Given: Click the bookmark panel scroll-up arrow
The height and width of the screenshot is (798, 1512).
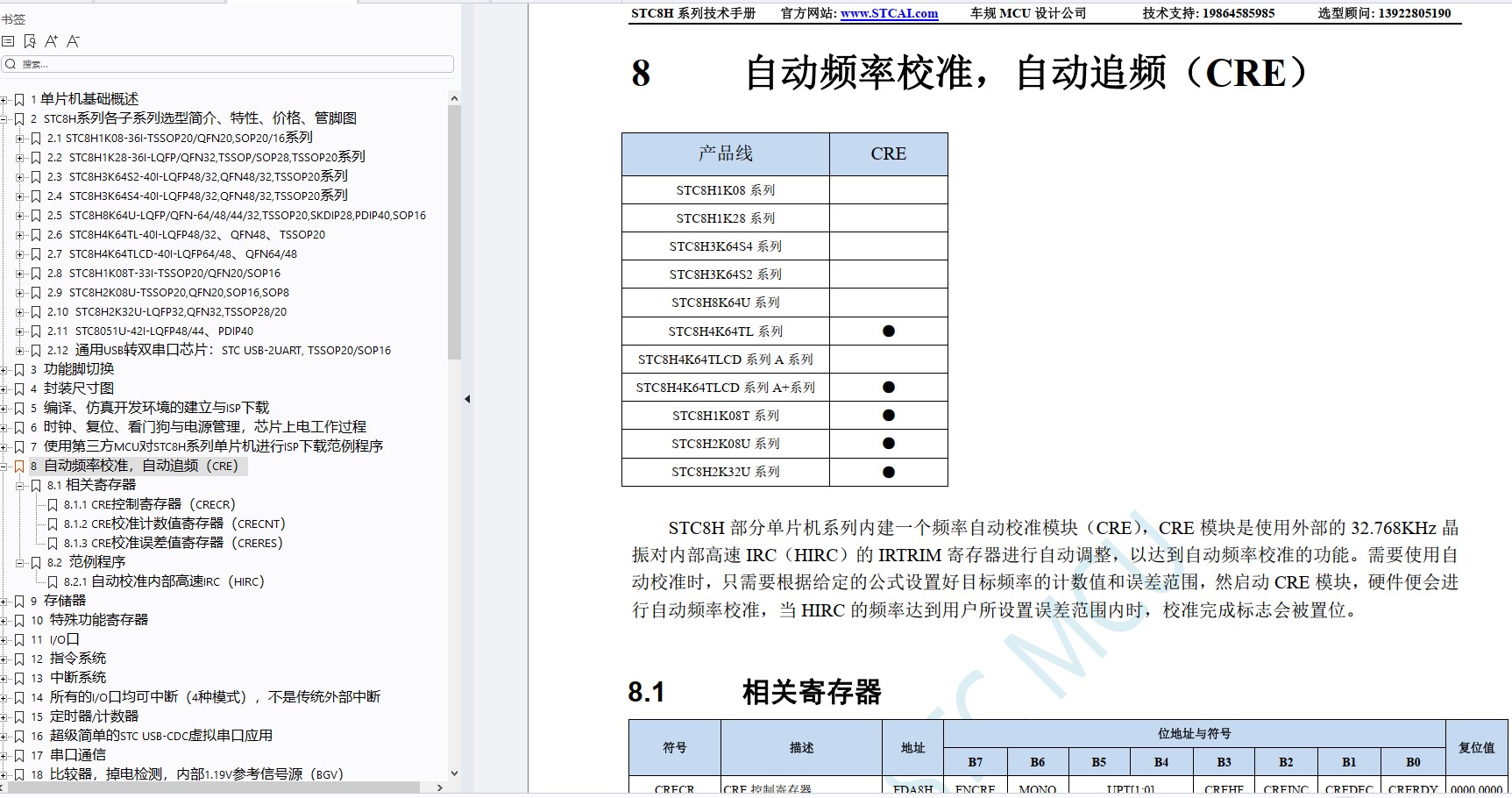Looking at the screenshot, I should coord(454,97).
